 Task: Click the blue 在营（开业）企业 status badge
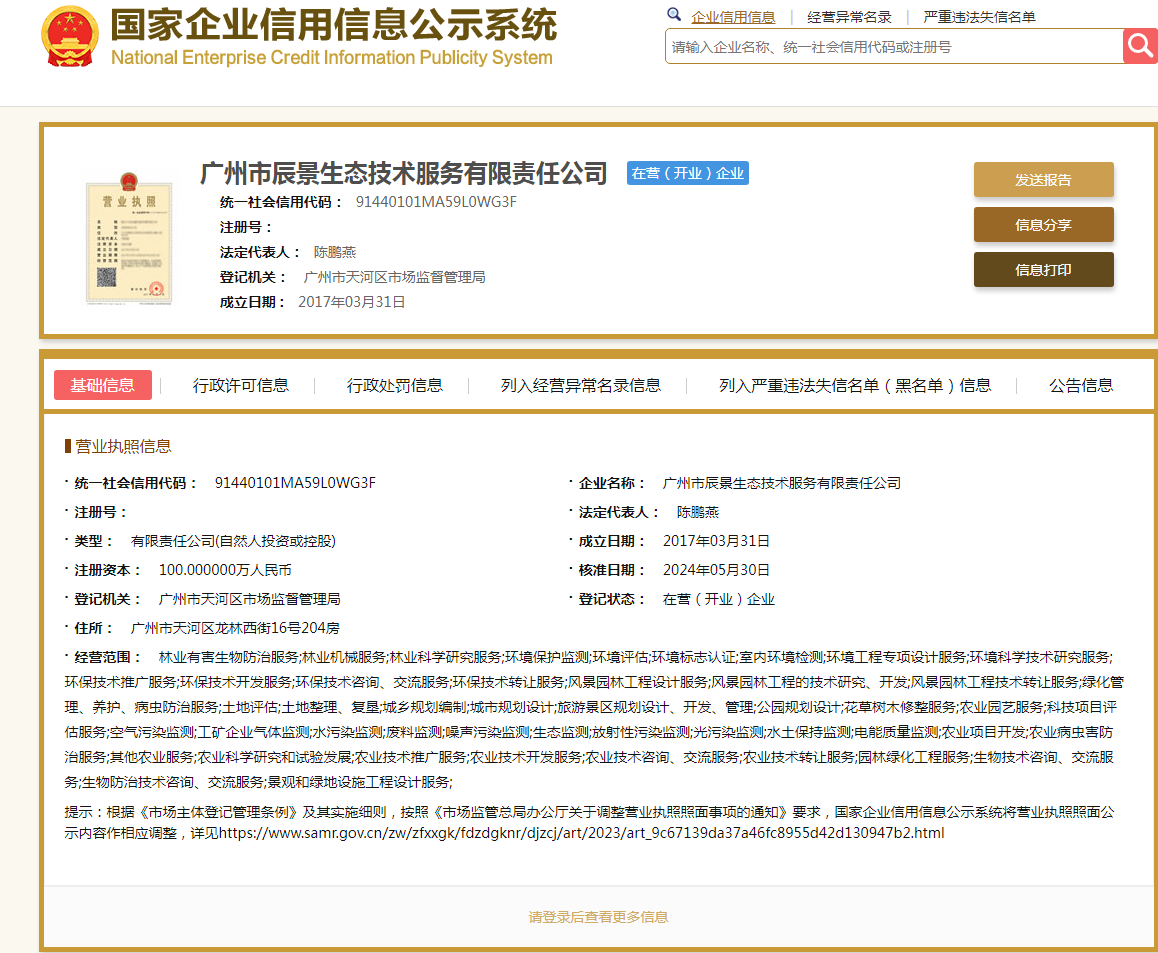tap(687, 172)
